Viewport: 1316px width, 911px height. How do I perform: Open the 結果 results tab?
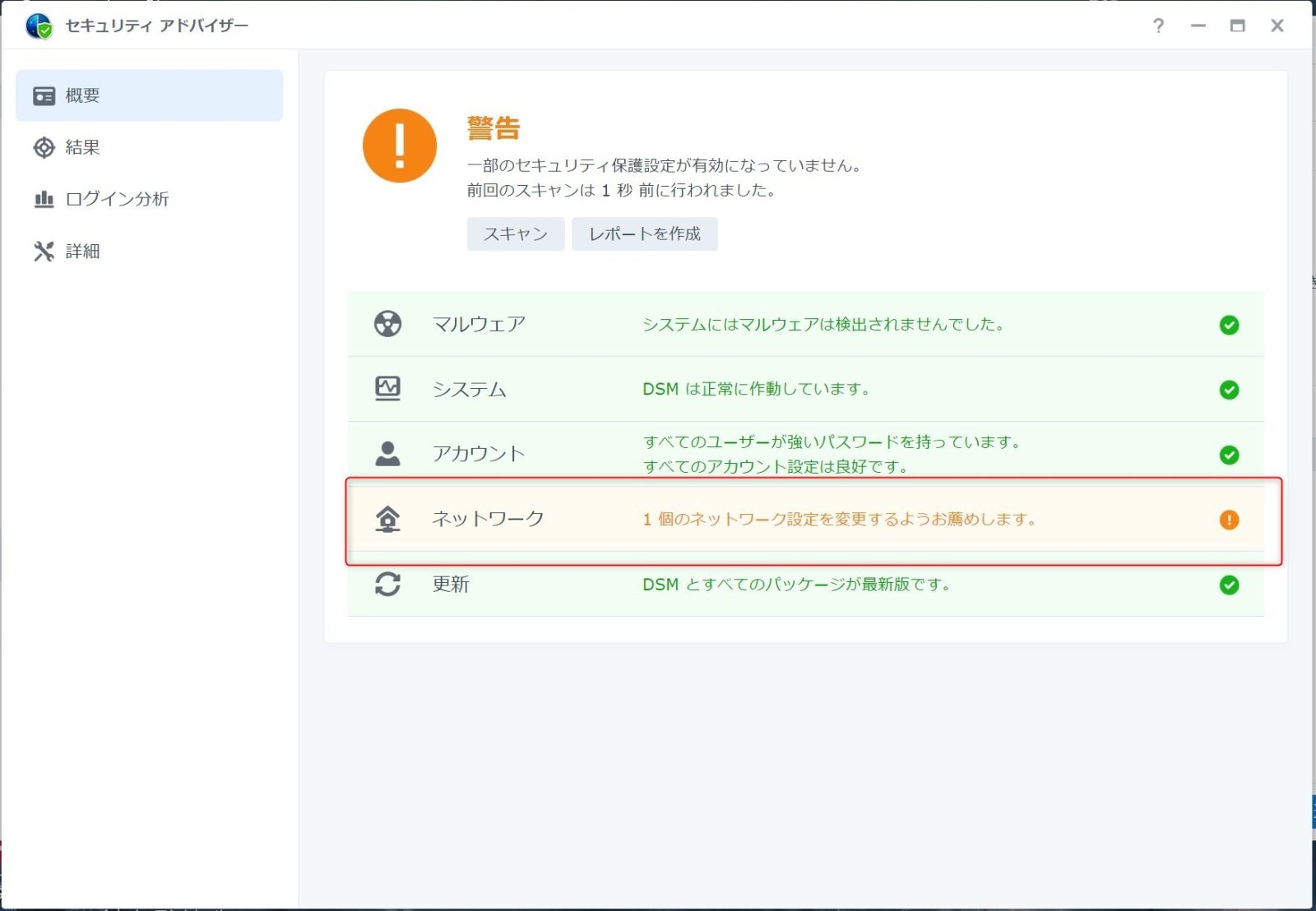tap(82, 147)
